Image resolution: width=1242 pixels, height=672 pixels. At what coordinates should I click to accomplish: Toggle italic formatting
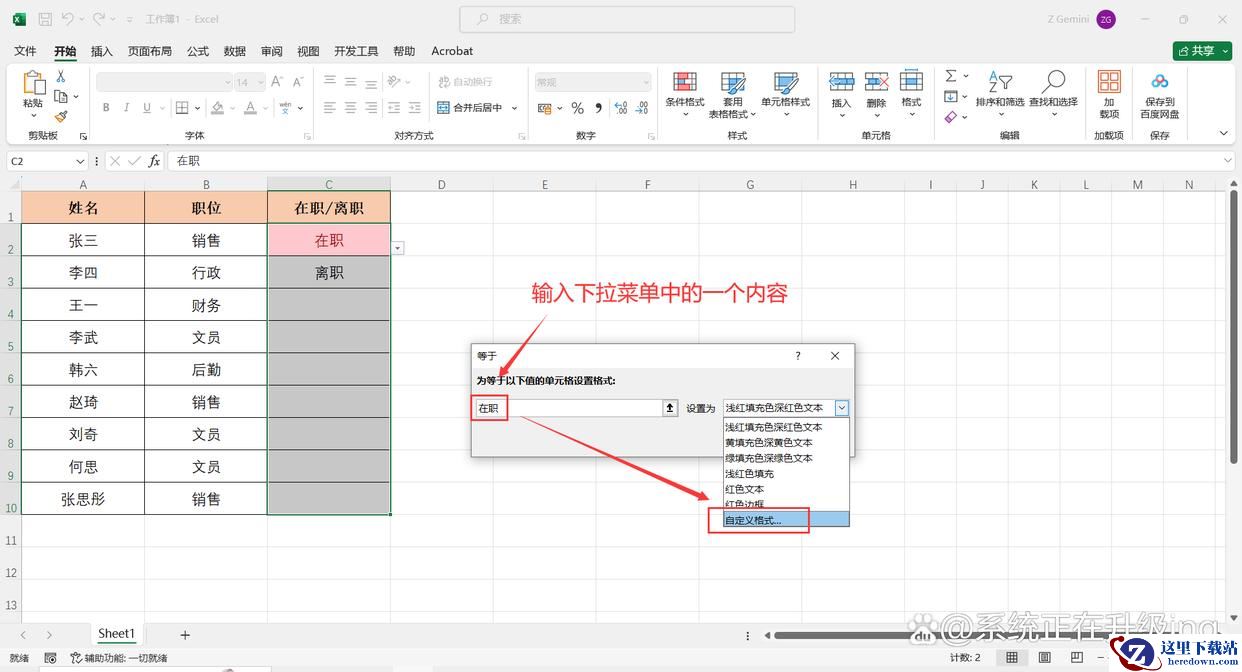click(127, 108)
